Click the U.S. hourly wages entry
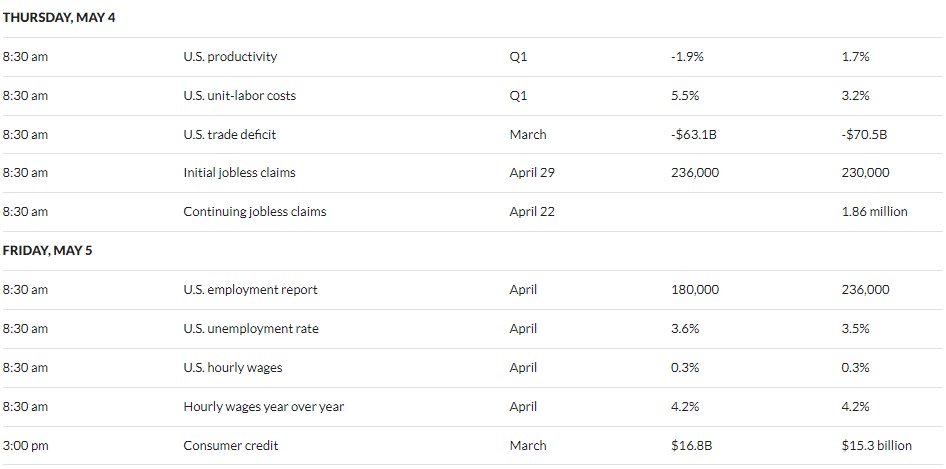Screen dimensions: 946x469 (x=232, y=368)
